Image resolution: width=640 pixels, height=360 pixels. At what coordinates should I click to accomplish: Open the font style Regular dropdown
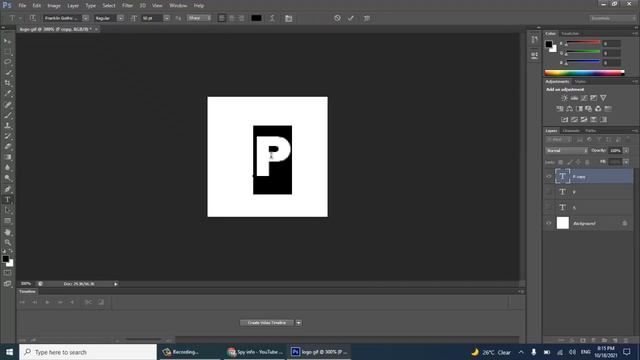(120, 18)
